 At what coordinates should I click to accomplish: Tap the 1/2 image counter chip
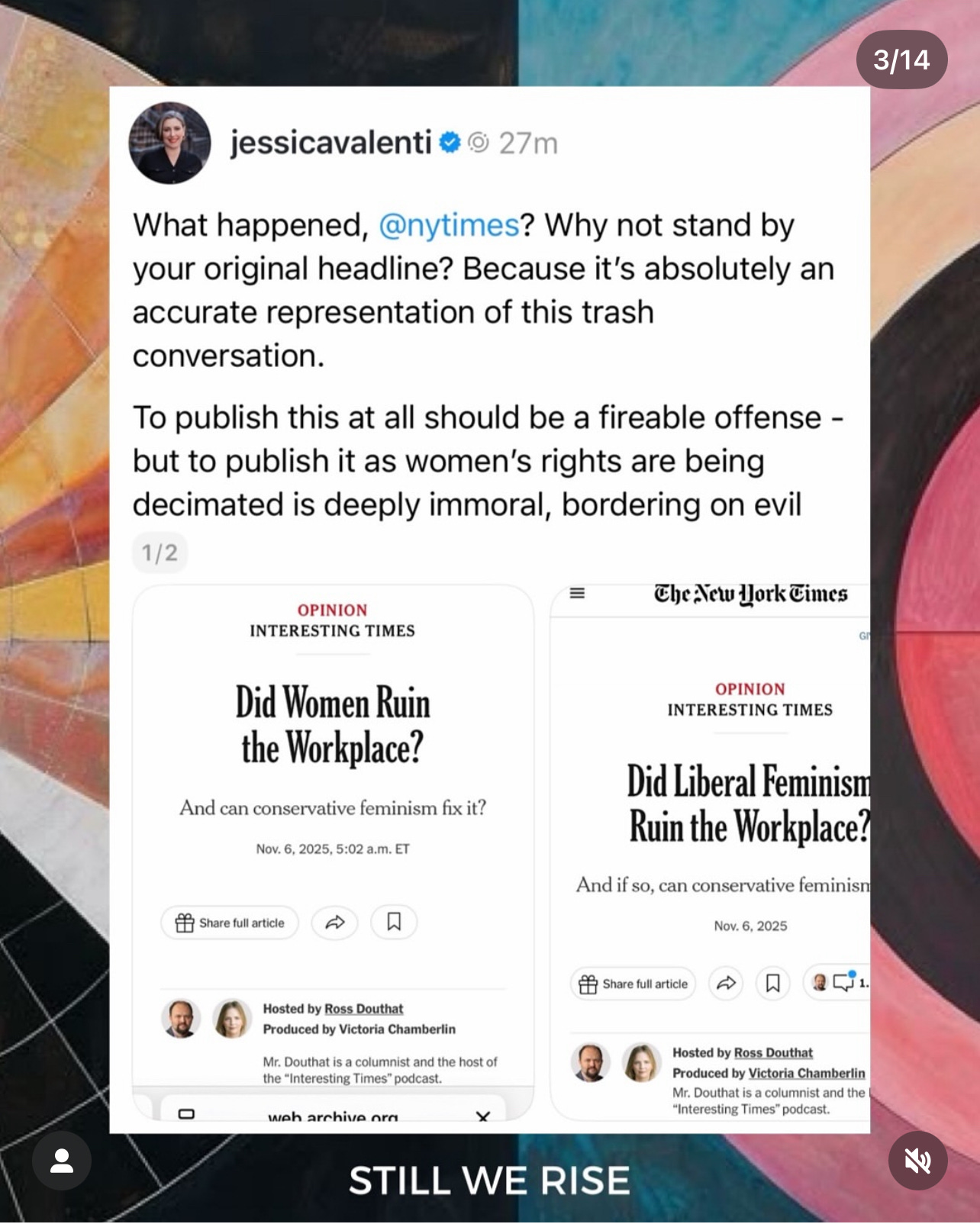click(x=160, y=552)
